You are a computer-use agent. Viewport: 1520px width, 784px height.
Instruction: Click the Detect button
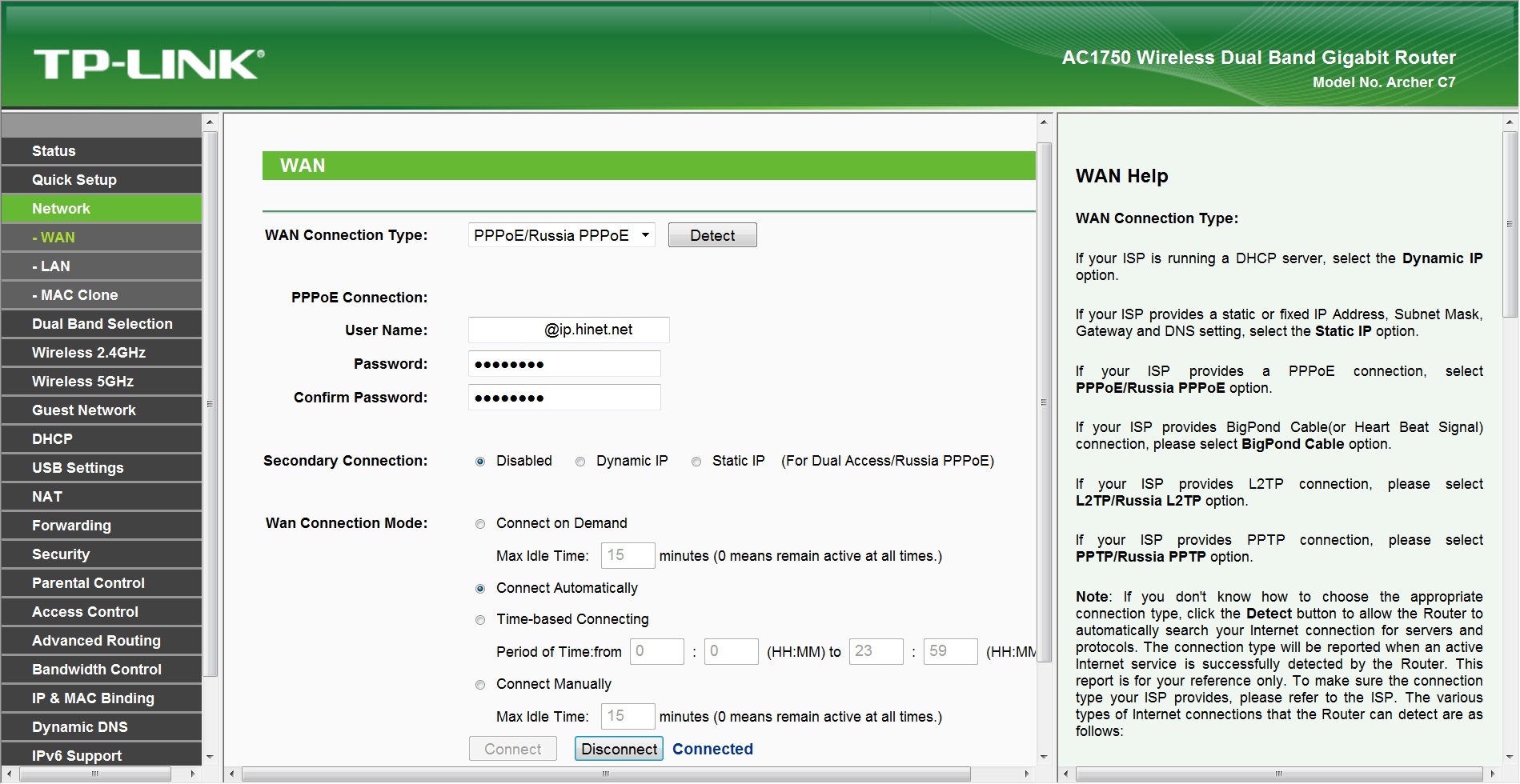point(712,235)
